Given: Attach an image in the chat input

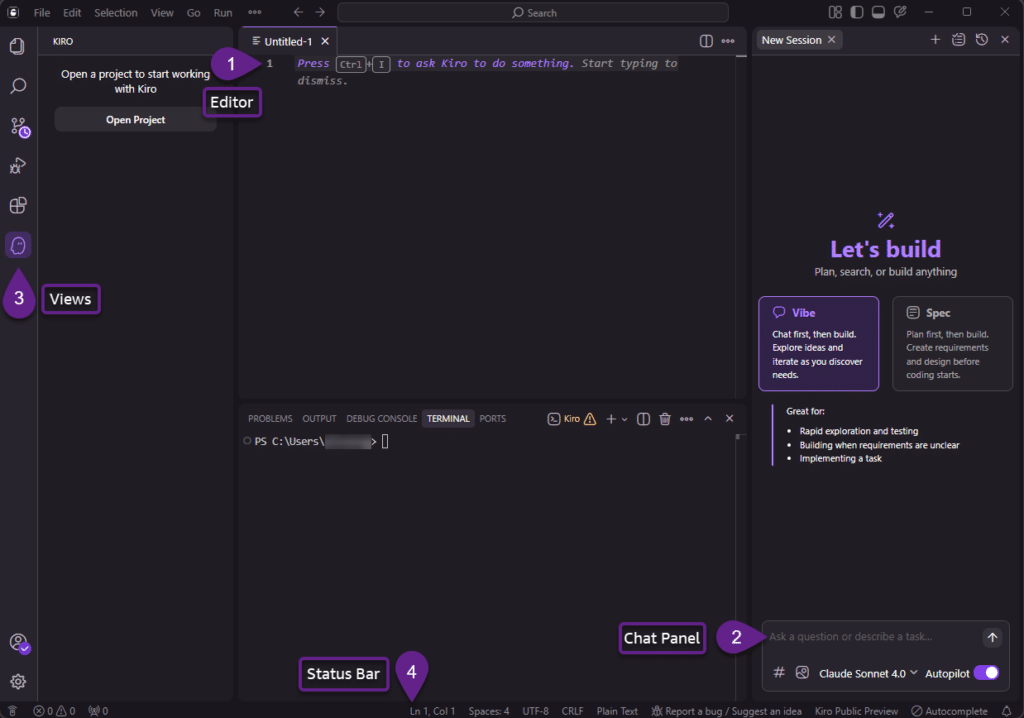Looking at the screenshot, I should point(802,672).
